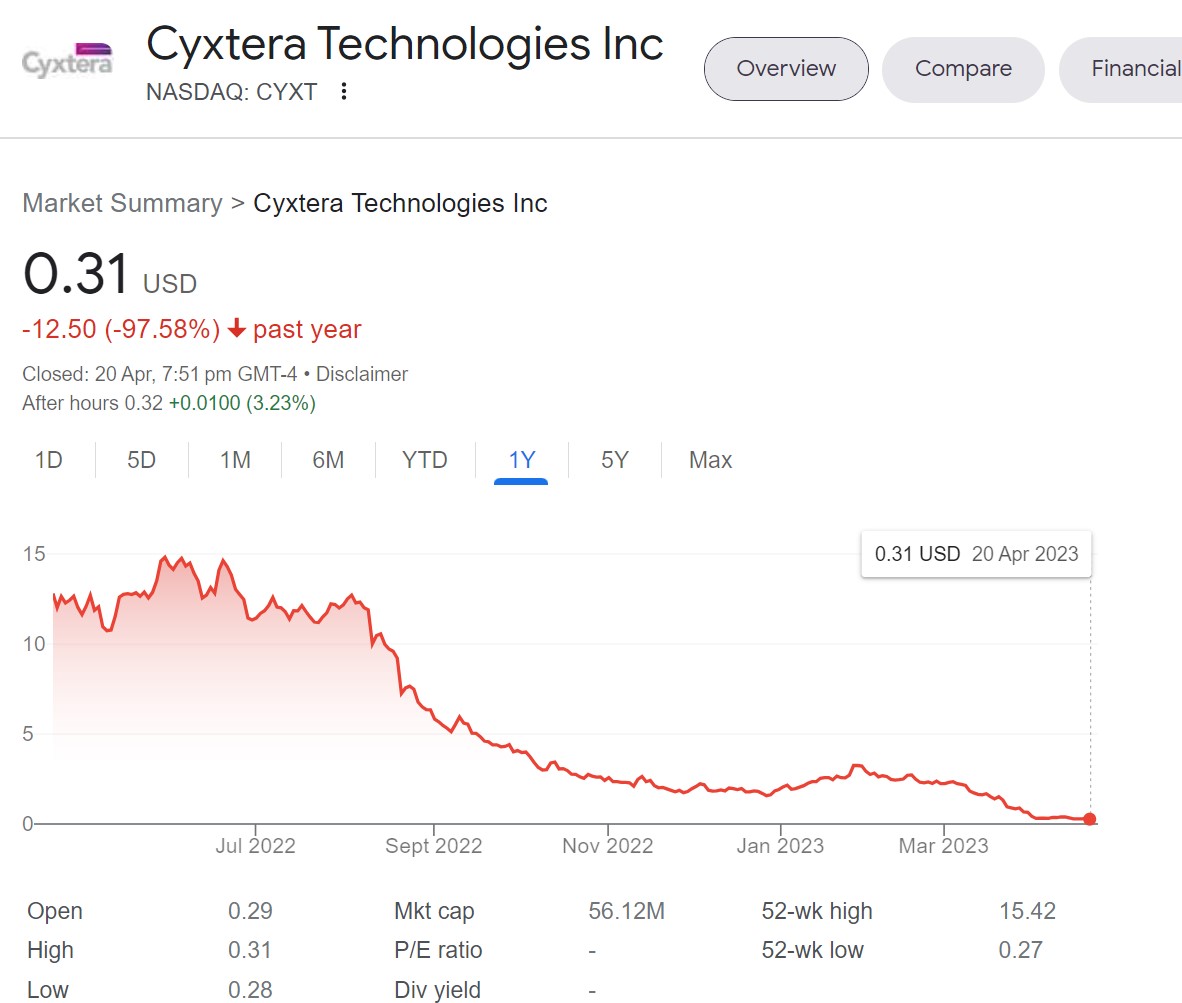Screen dimensions: 1182x1003
Task: Click the Jul 2022 axis label
Action: (x=256, y=846)
